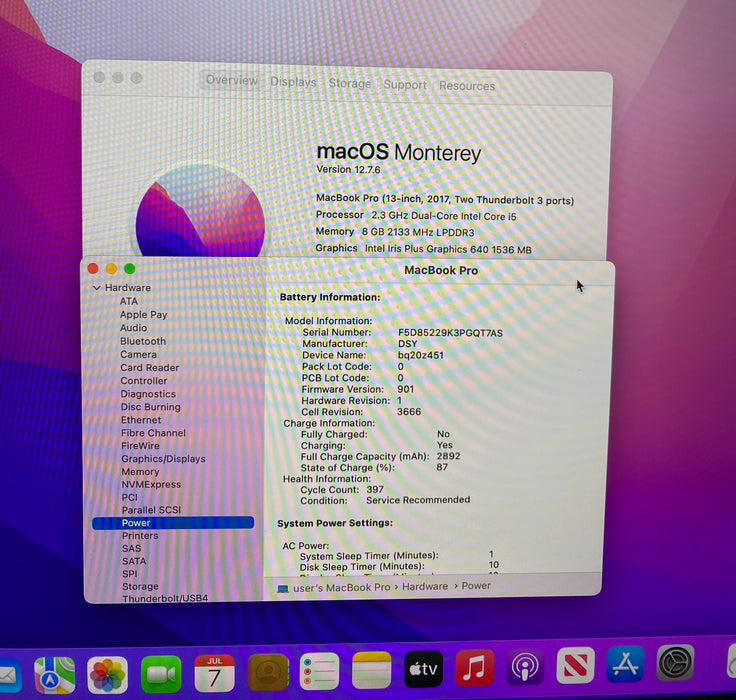
Task: Collapse the Hardware section in sidebar
Action: pyautogui.click(x=97, y=288)
